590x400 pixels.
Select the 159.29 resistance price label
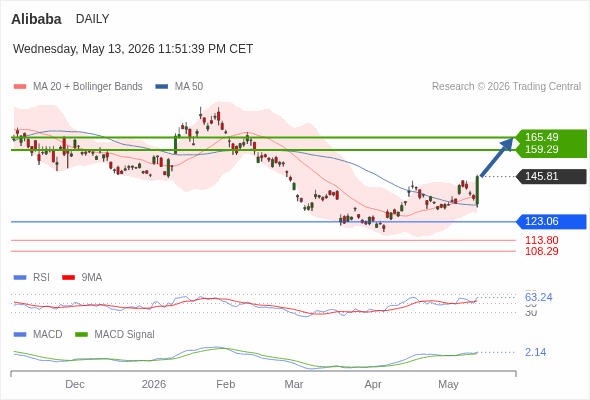[542, 149]
